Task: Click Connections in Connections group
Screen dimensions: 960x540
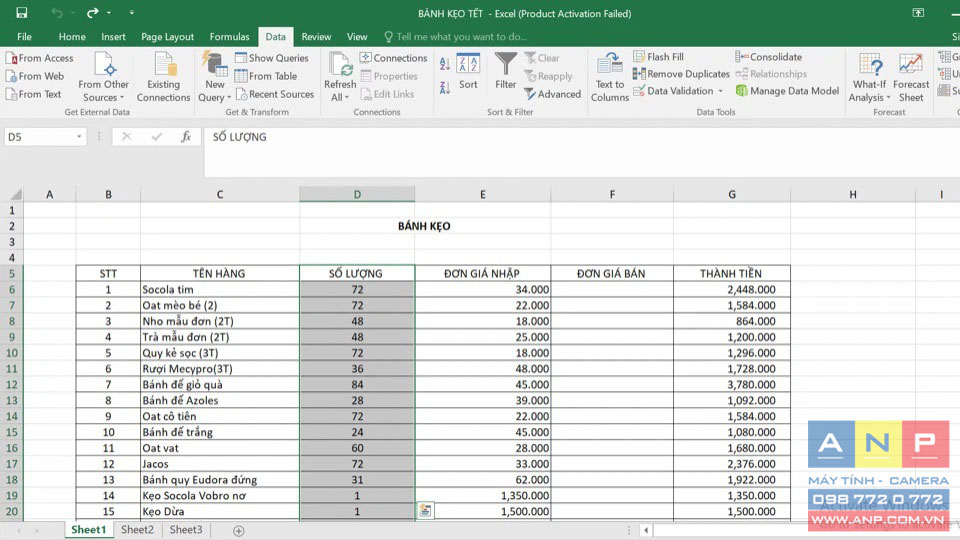Action: (394, 58)
